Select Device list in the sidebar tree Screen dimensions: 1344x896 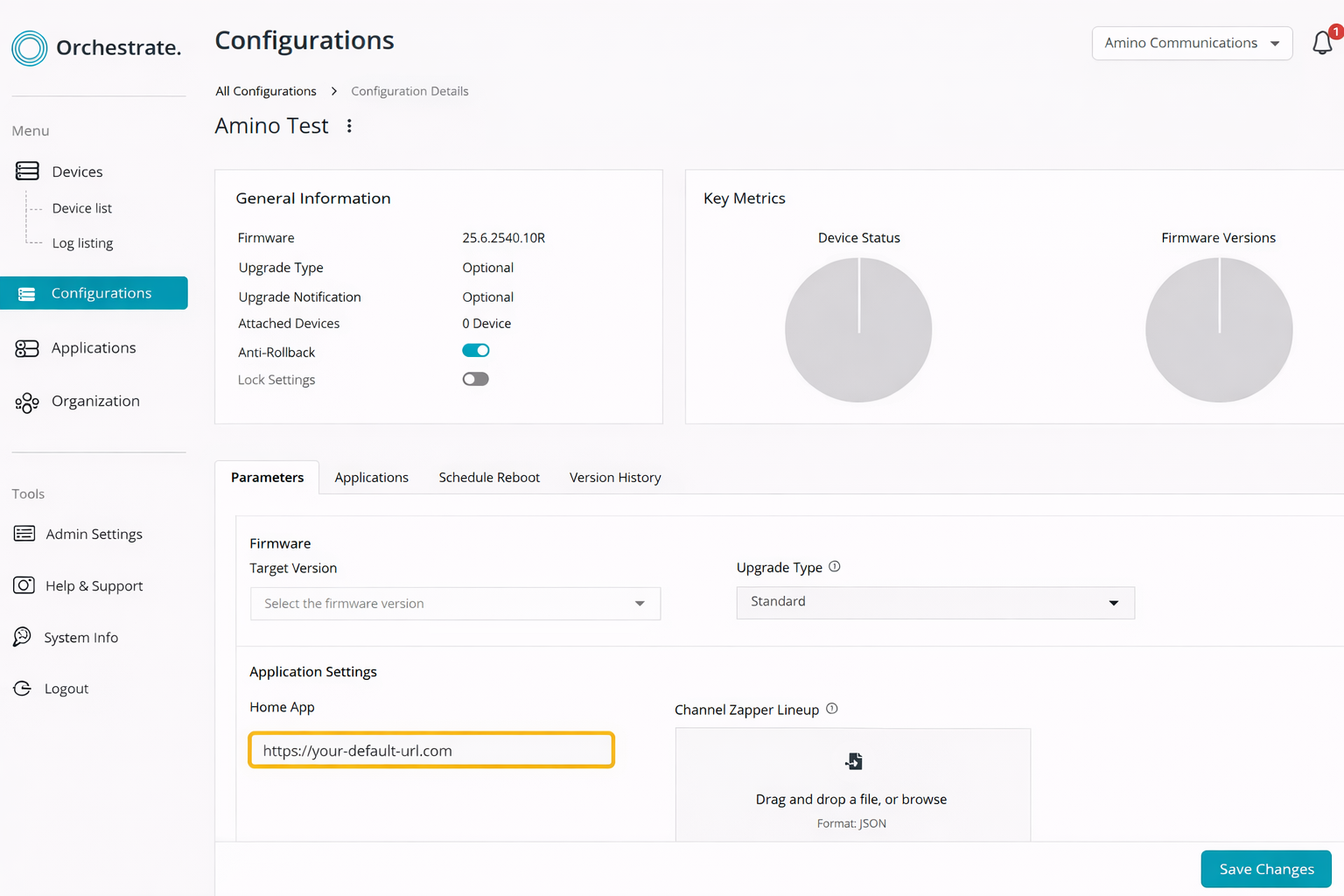[82, 208]
